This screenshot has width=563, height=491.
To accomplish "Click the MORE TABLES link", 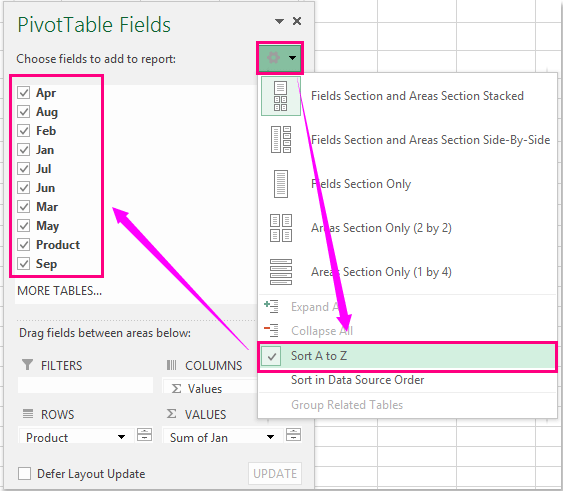I will [60, 291].
